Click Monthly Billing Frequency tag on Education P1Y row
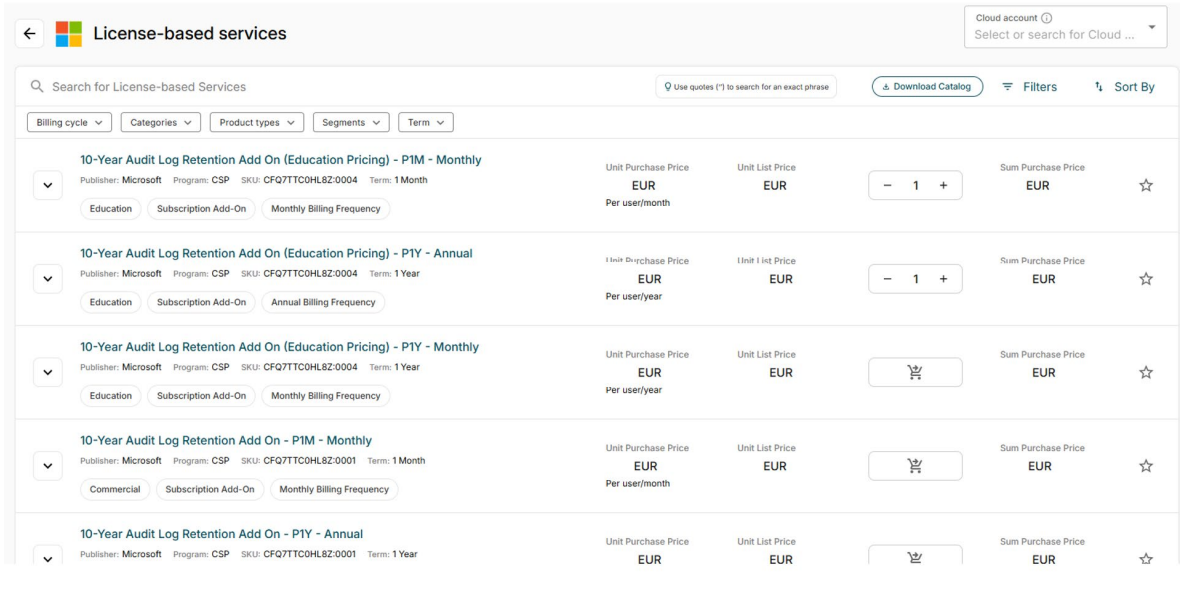Screen dimensions: 1186x595 [326, 395]
